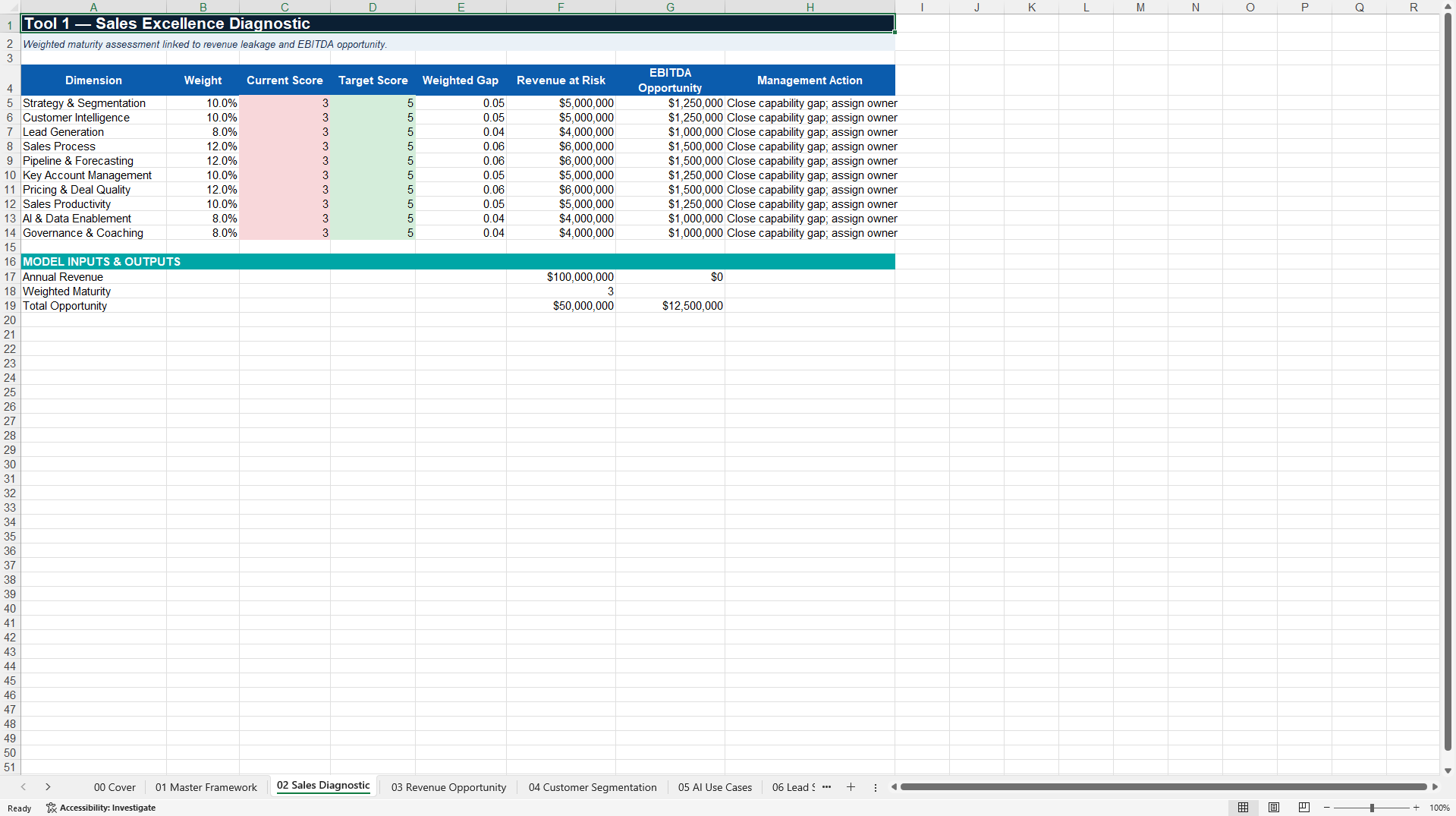Screen dimensions: 1456x816
Task: Go to next sheet tab arrow
Action: [x=48, y=787]
